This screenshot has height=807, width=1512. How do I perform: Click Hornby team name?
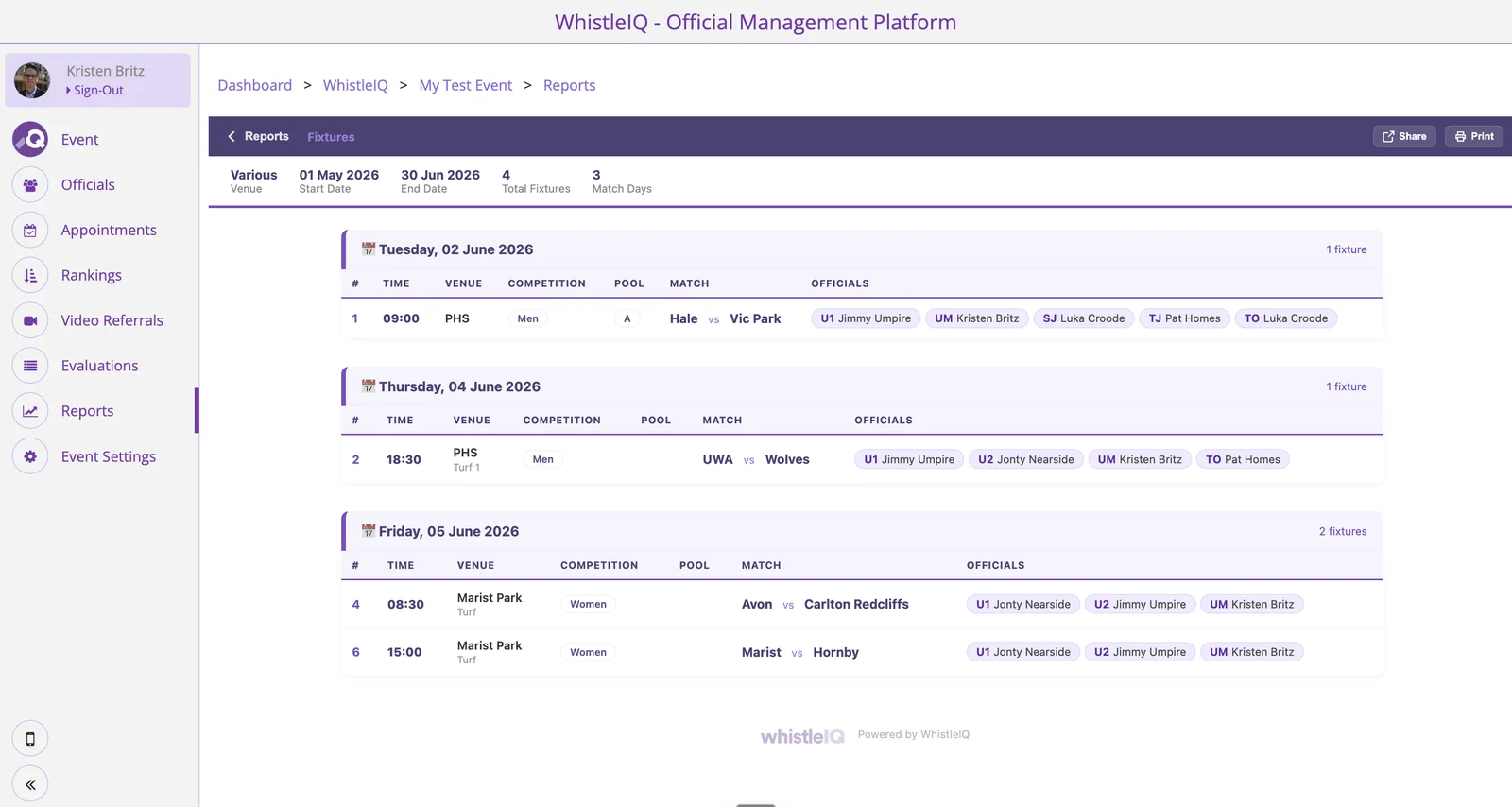coord(836,652)
